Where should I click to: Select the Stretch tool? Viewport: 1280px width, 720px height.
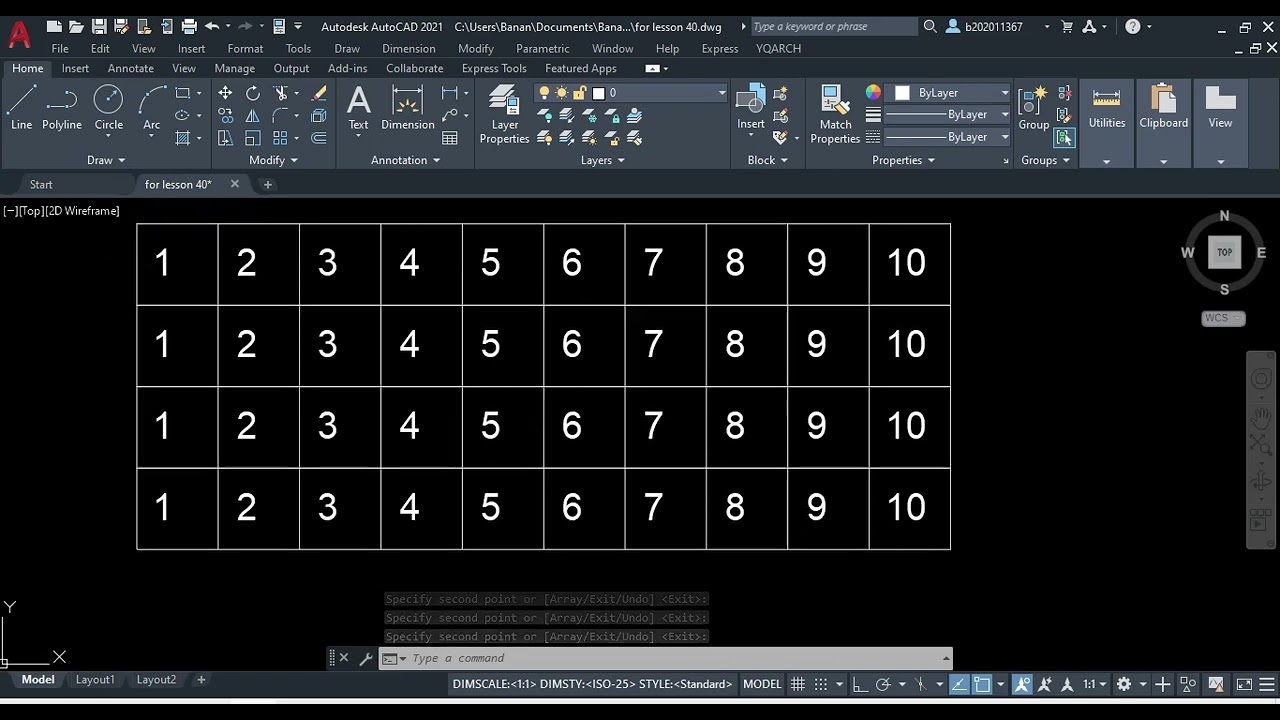[225, 138]
